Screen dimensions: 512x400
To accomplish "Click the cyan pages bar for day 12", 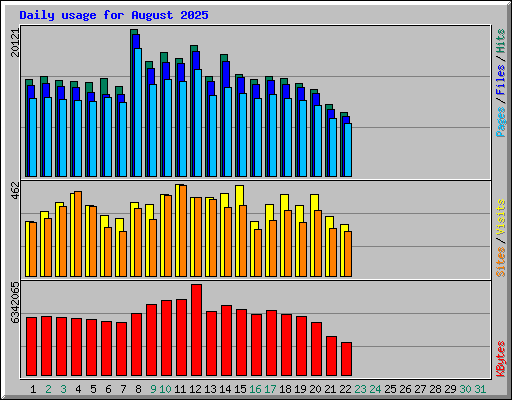I will point(198,123).
